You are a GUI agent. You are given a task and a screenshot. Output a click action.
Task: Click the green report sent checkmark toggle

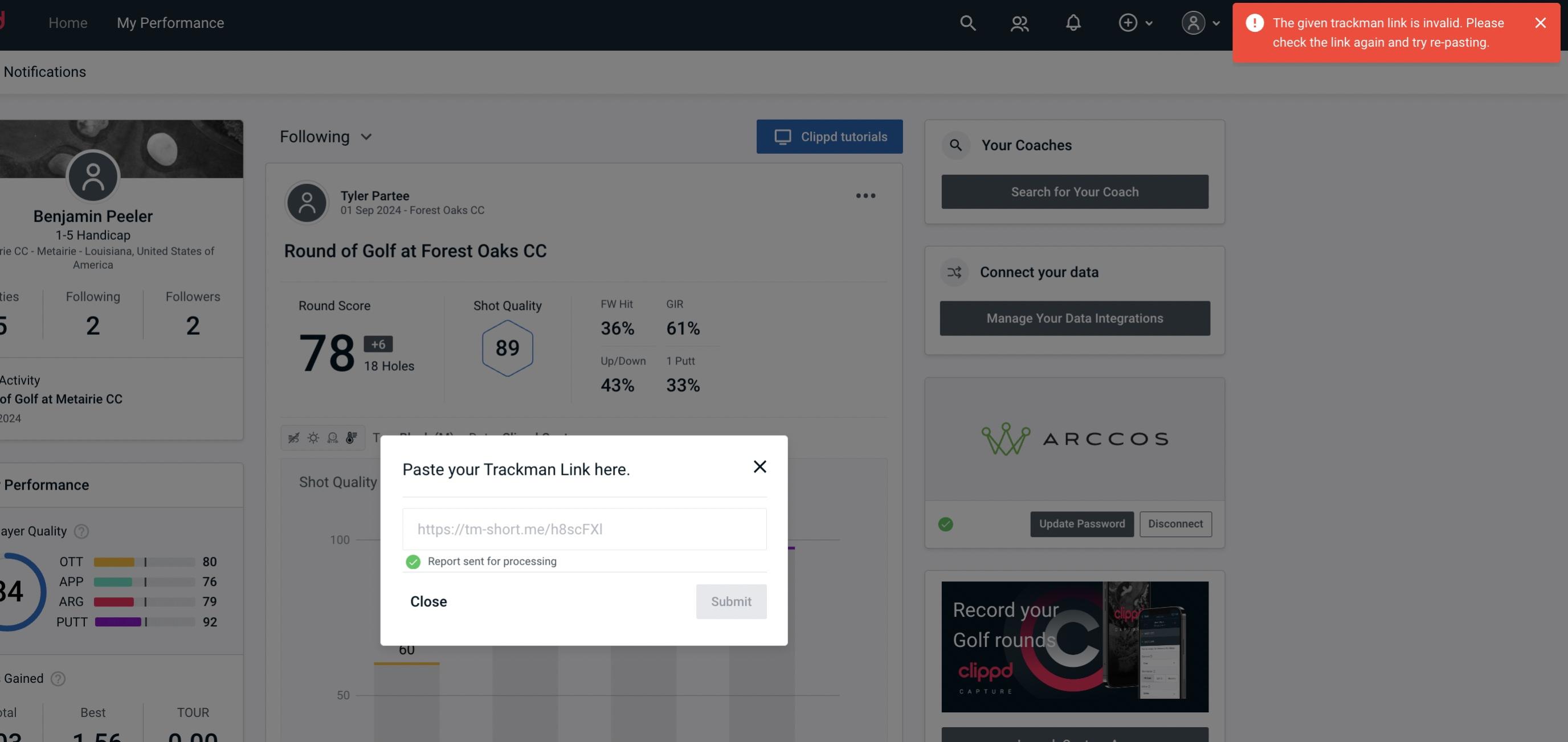coord(412,561)
